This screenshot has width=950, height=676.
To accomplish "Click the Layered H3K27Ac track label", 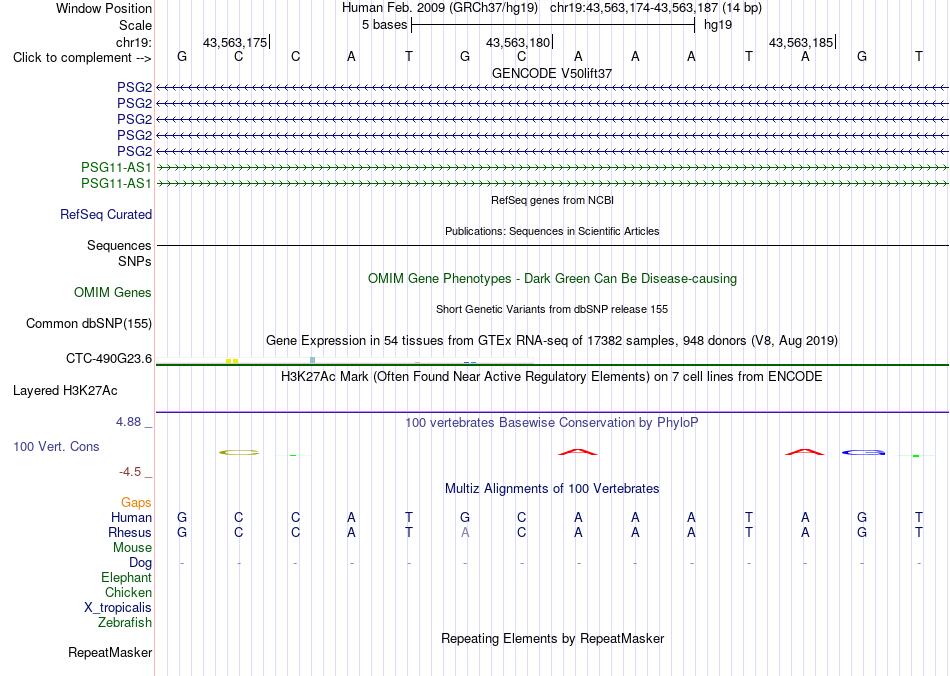I will [x=65, y=391].
